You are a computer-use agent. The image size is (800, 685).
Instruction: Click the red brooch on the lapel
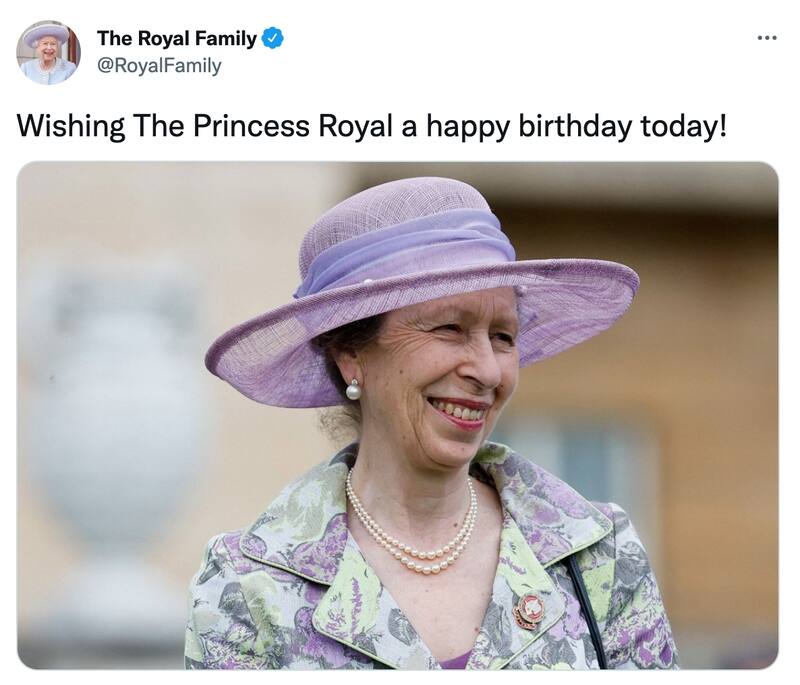coord(528,609)
